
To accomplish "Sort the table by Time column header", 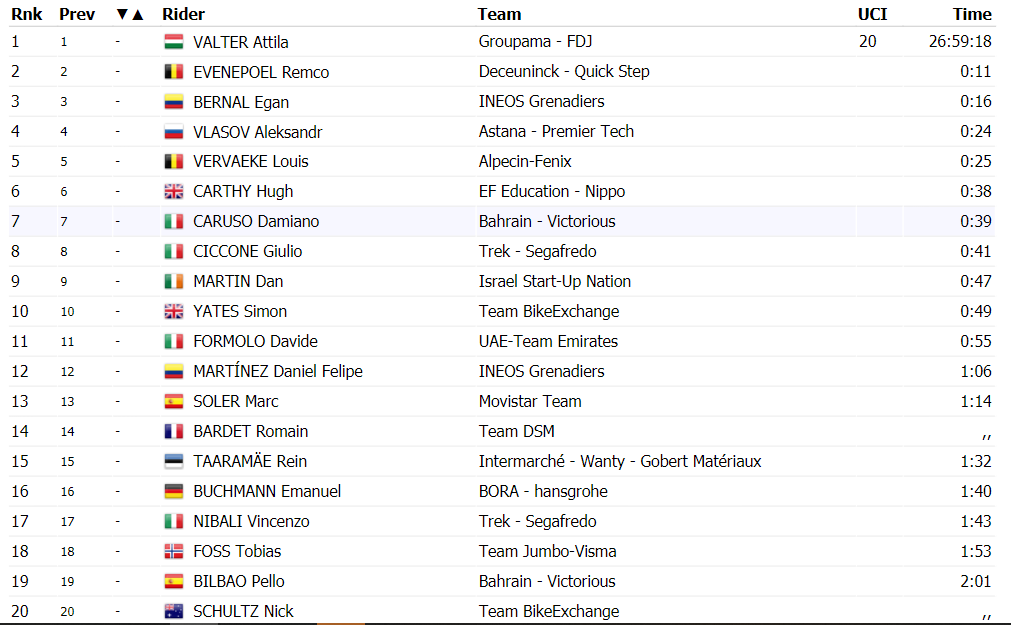I will (972, 14).
